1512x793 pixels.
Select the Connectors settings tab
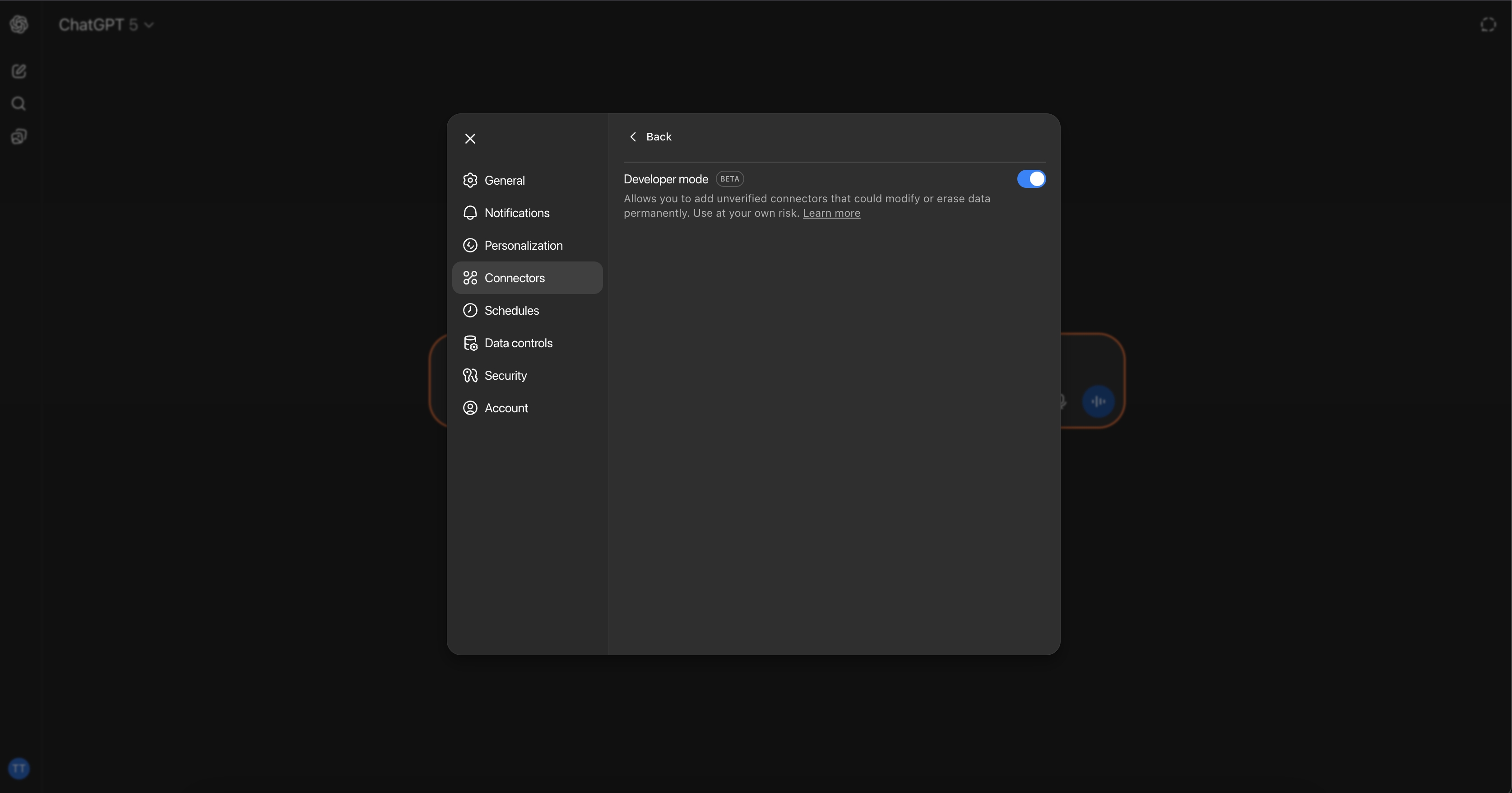pyautogui.click(x=514, y=278)
